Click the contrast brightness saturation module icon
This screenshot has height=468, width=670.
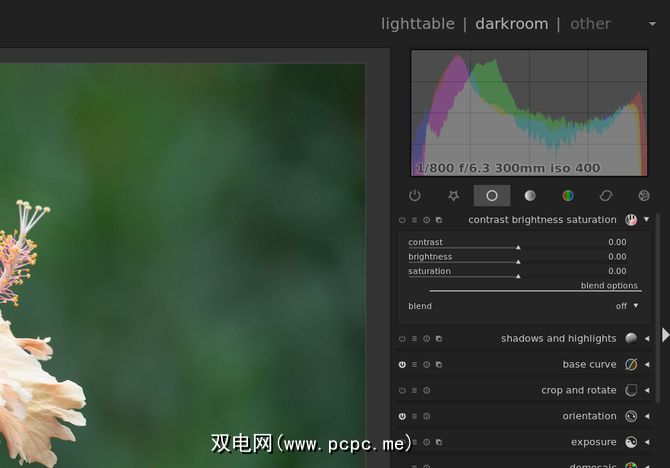coord(631,220)
